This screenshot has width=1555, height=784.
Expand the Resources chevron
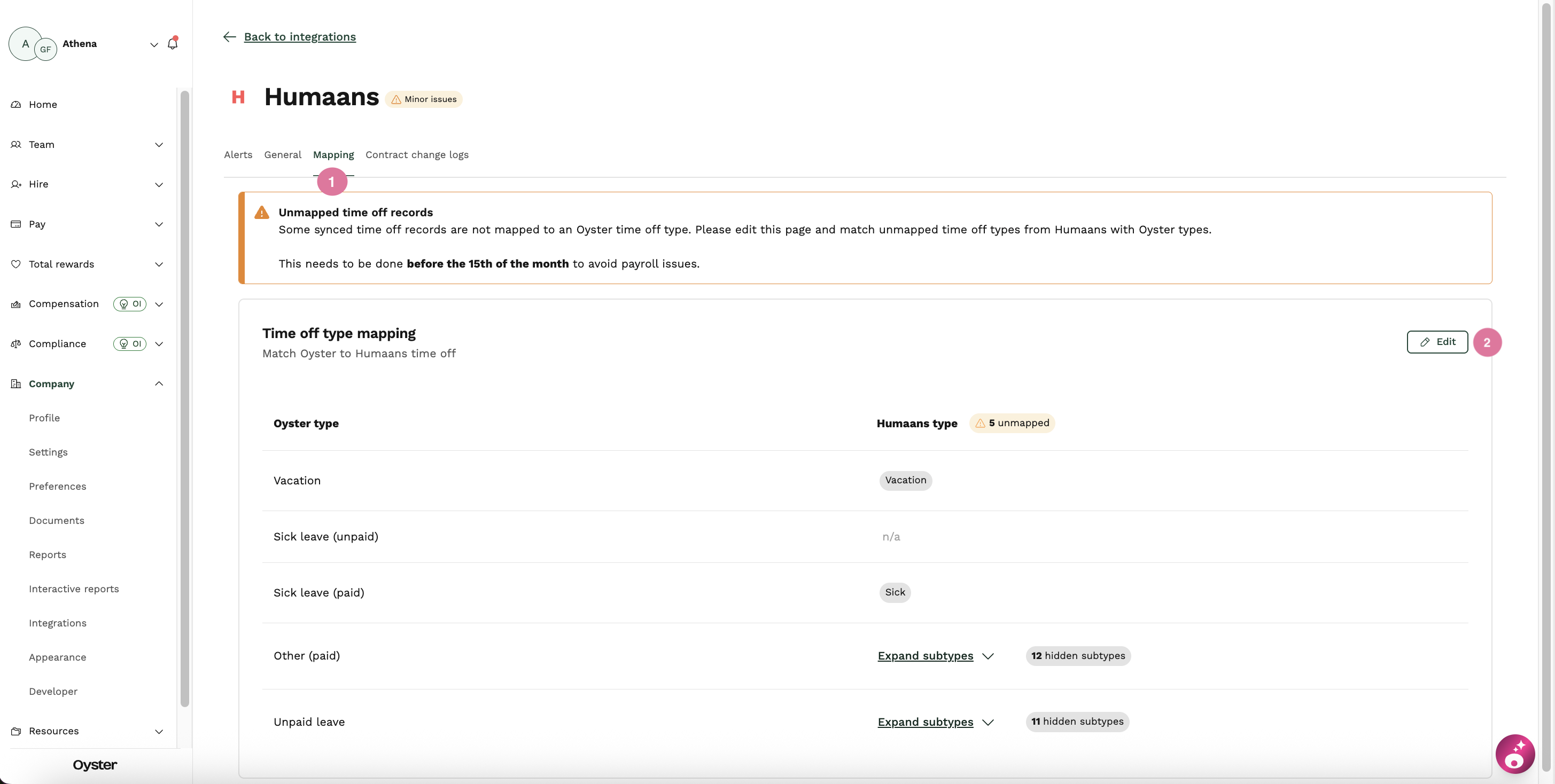tap(159, 732)
